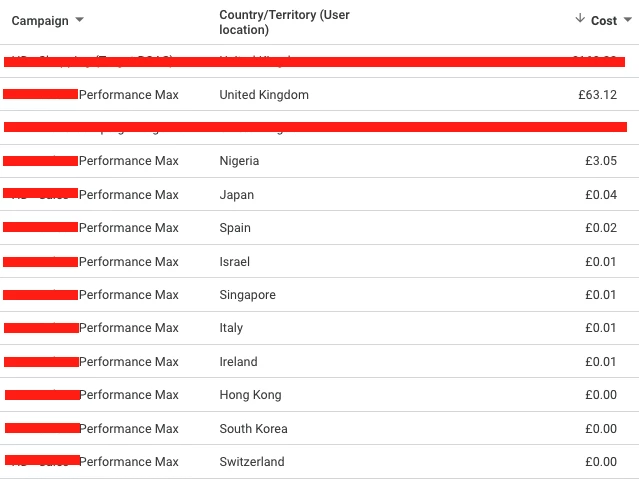
Task: Click the Country/Territory column header
Action: [x=284, y=22]
